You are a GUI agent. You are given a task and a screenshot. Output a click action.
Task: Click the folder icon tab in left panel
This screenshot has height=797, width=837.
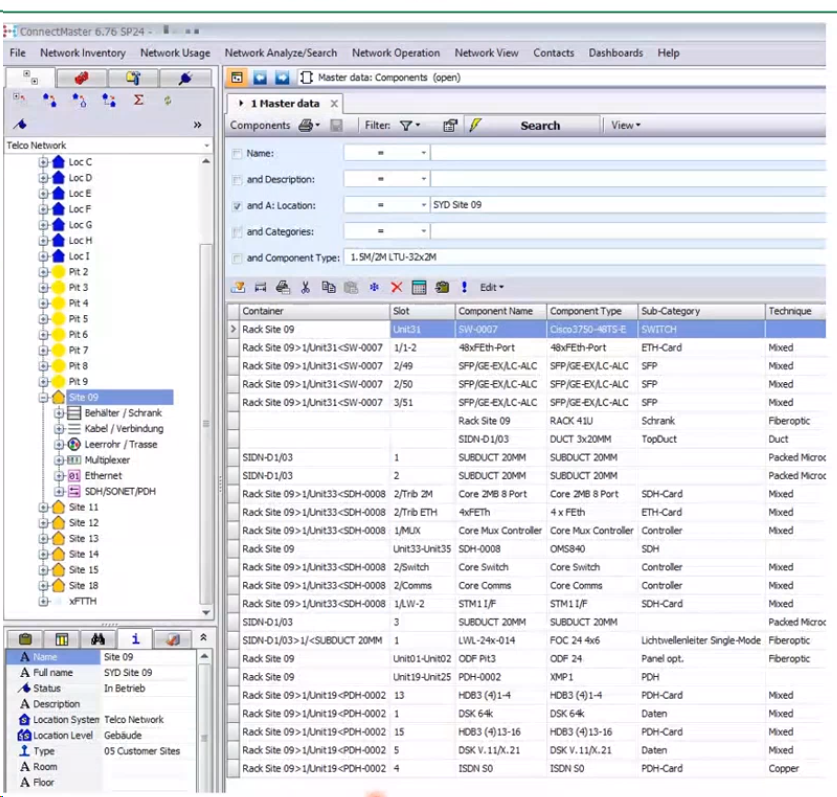coord(133,78)
